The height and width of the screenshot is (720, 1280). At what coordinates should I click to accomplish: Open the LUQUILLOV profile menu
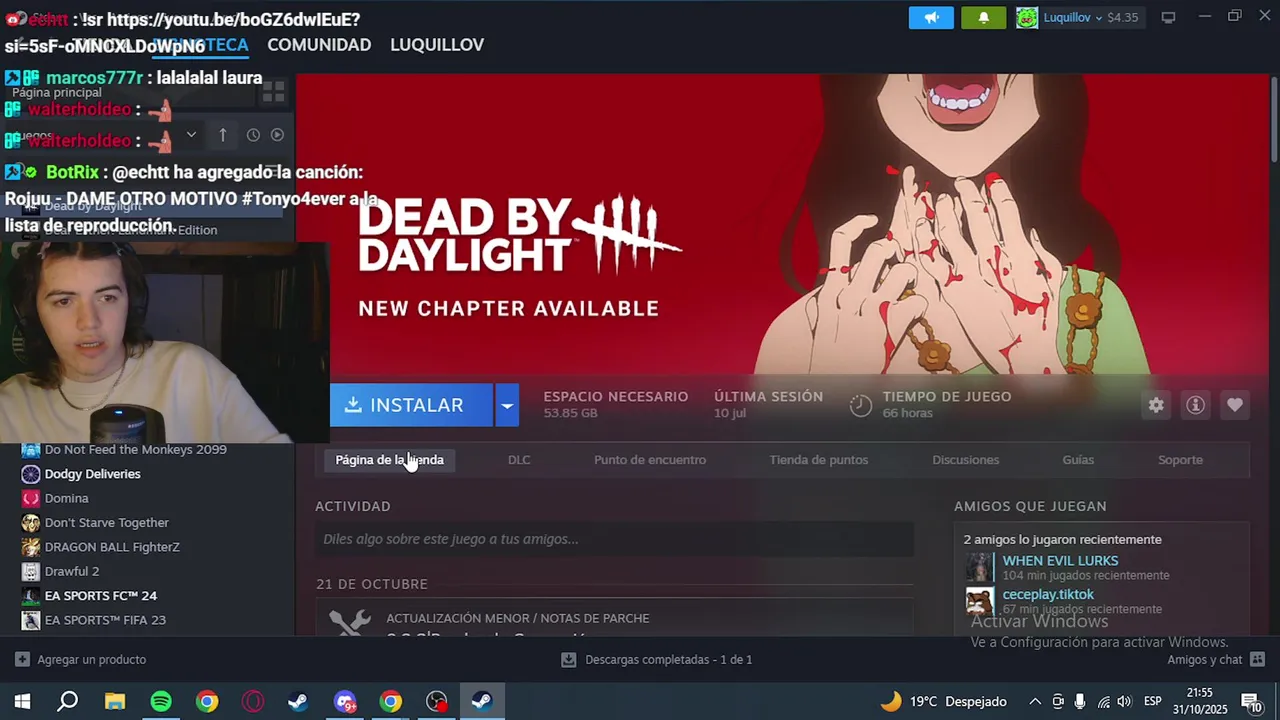click(x=437, y=45)
